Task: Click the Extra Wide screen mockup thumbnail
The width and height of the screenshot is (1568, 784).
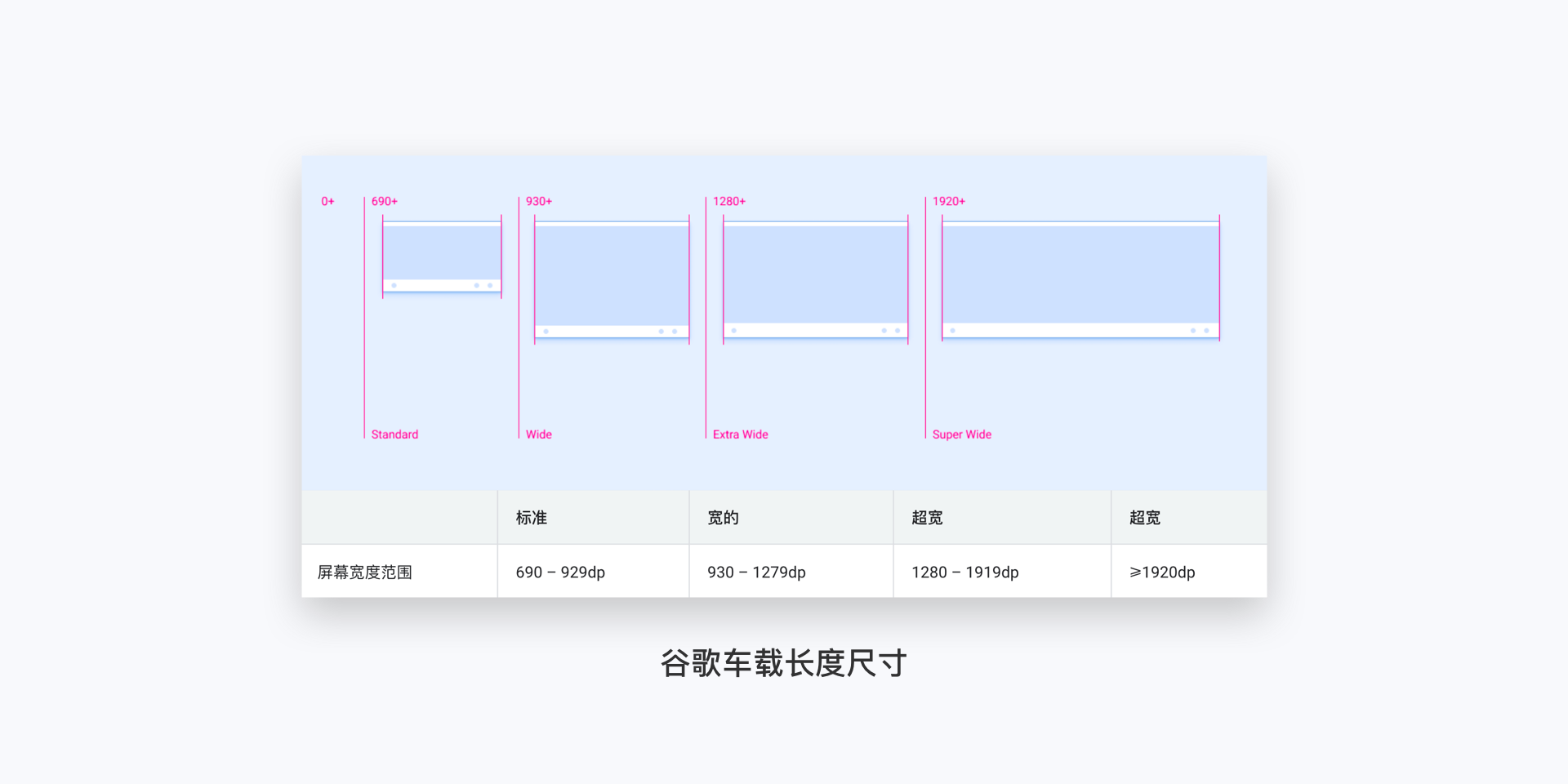Action: coord(816,278)
